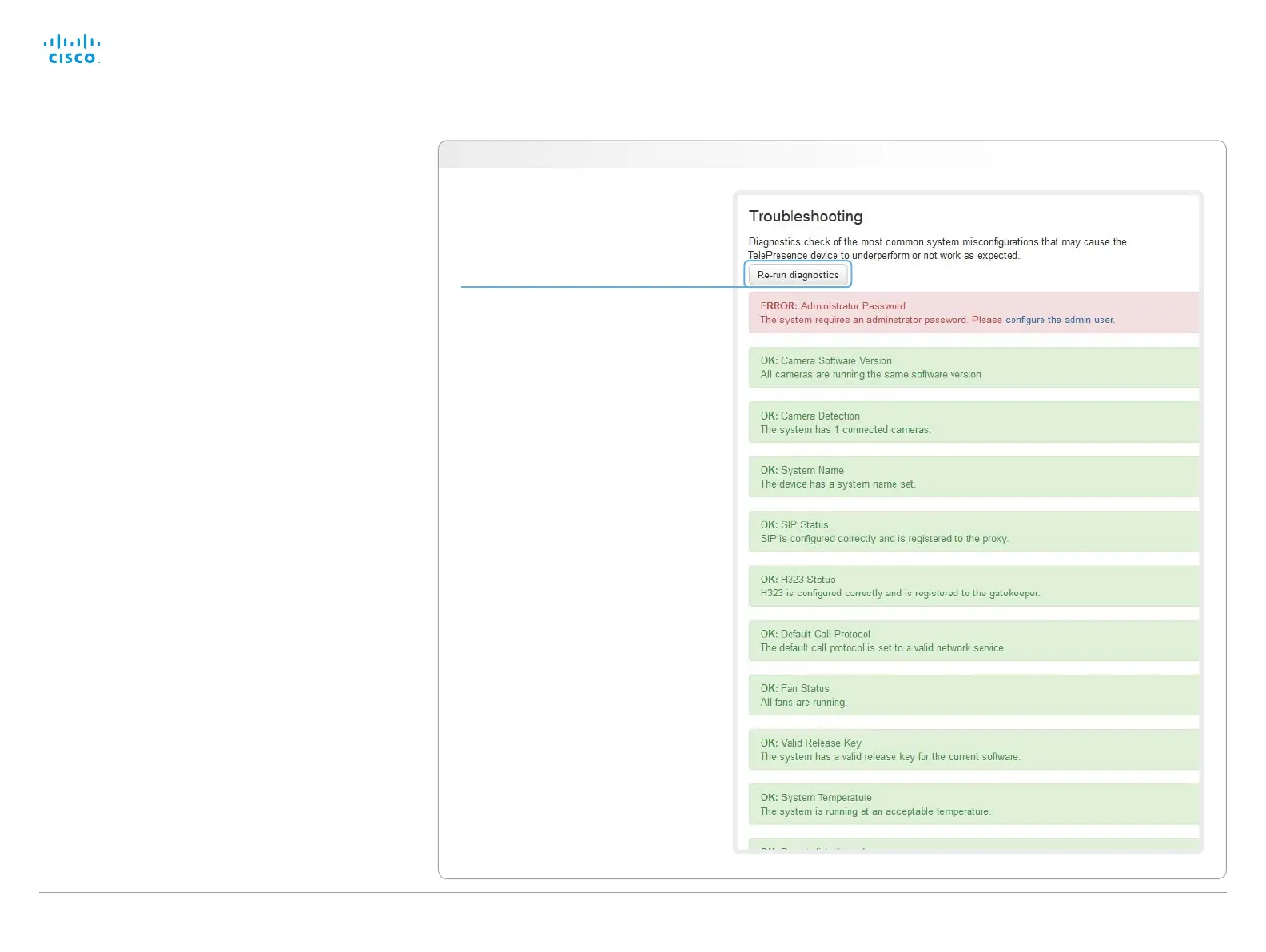Screen dimensions: 1266x952
Task: Select the OK: Valid Release Key entry
Action: tap(973, 750)
